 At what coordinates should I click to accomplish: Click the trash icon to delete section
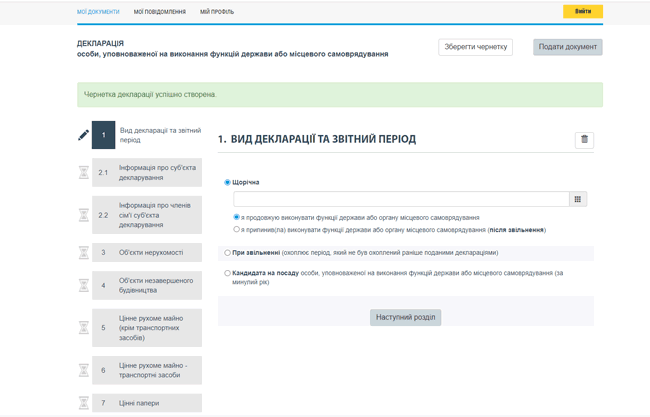point(584,140)
